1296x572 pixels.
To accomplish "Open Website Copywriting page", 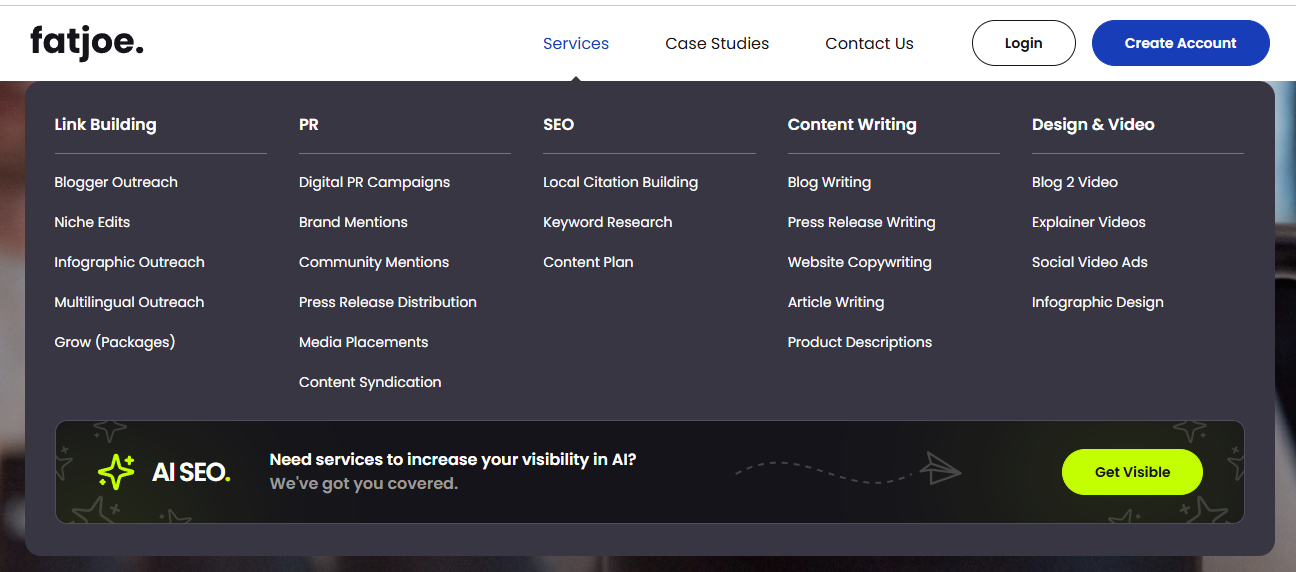I will coord(859,262).
